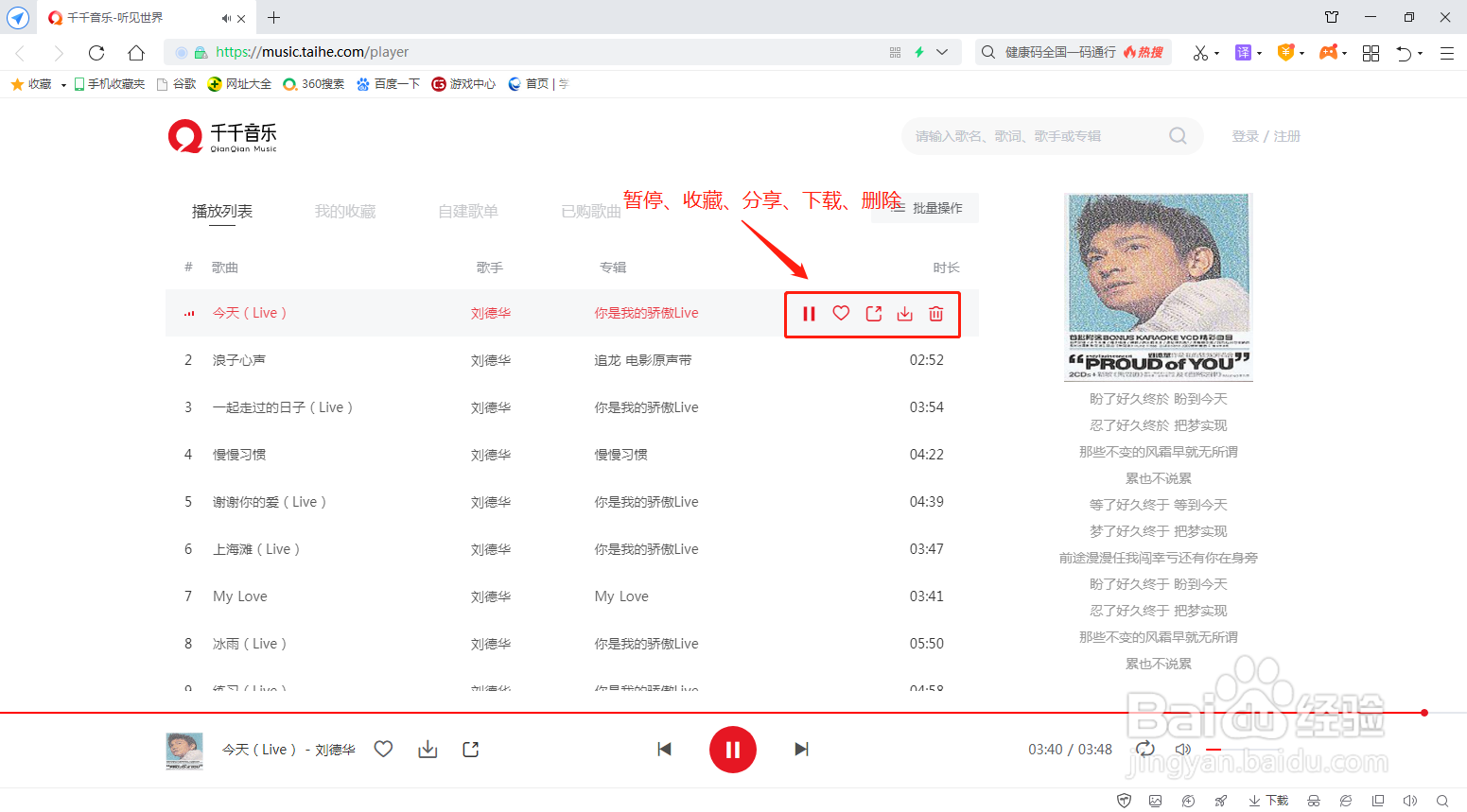This screenshot has width=1467, height=812.
Task: Click the bottom player download icon
Action: [428, 750]
